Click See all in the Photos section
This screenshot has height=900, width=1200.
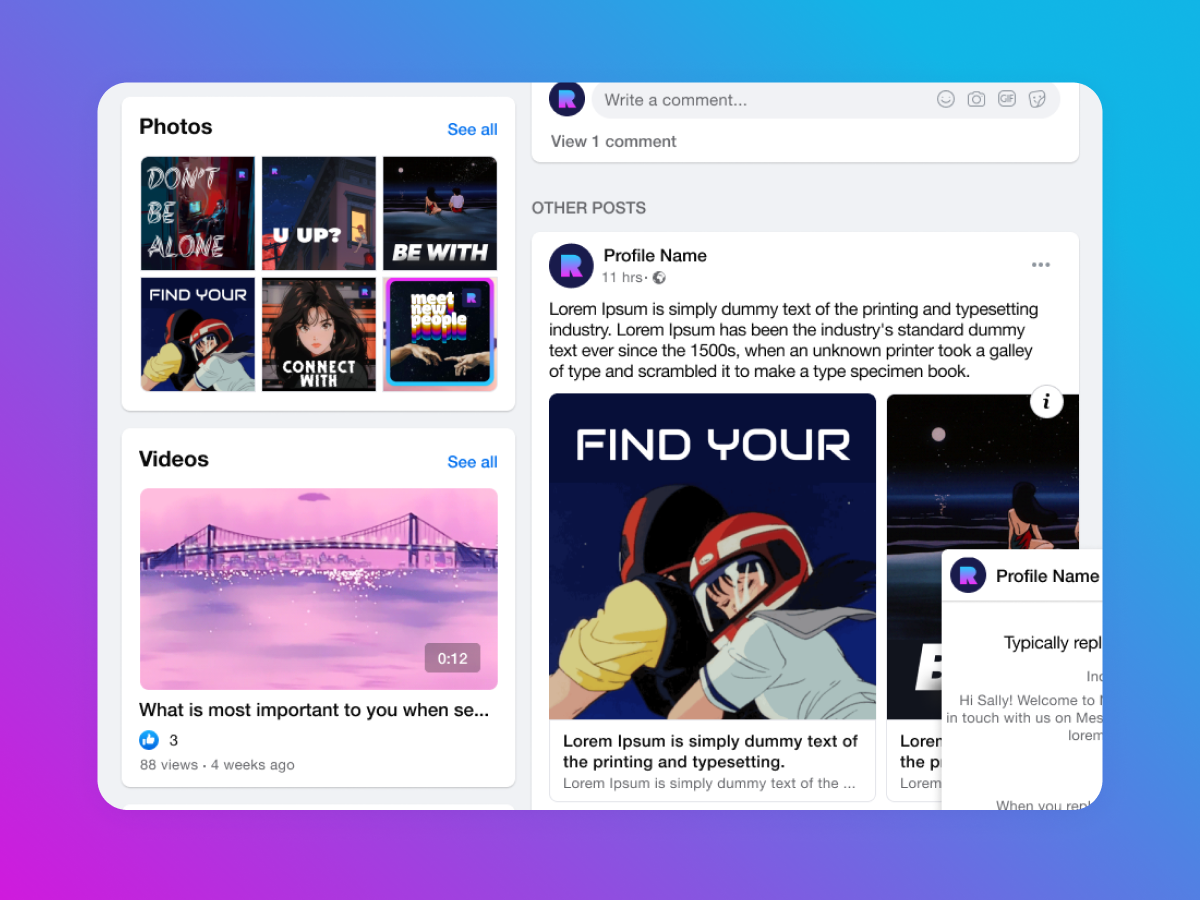coord(472,129)
